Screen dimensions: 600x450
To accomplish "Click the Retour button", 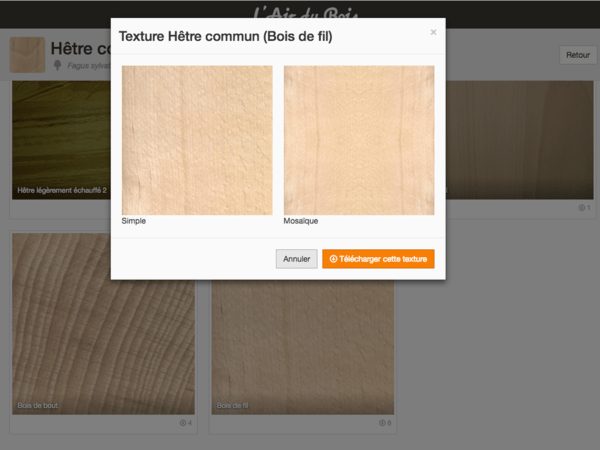I will tap(577, 56).
